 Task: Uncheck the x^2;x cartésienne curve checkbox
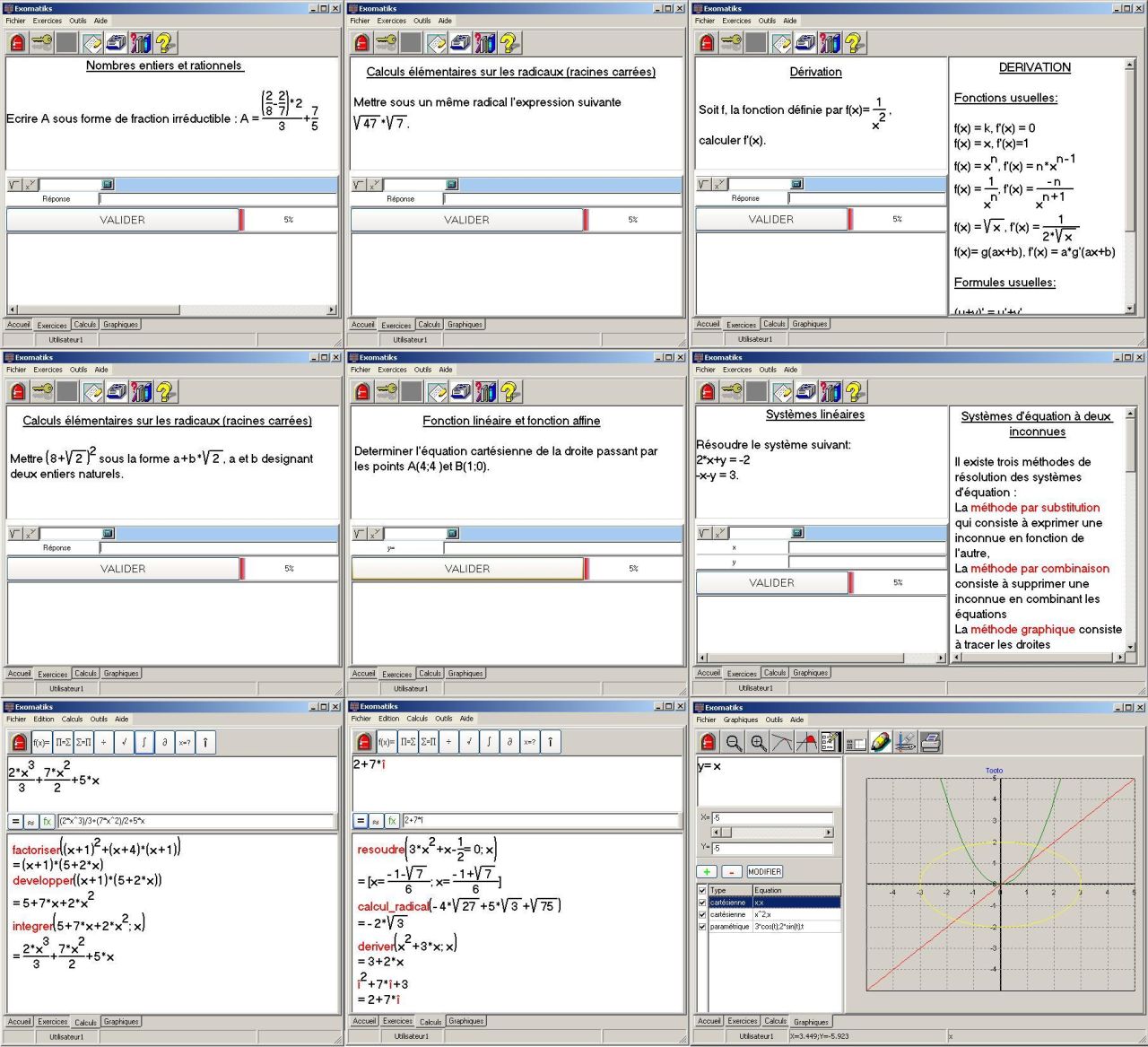[702, 914]
